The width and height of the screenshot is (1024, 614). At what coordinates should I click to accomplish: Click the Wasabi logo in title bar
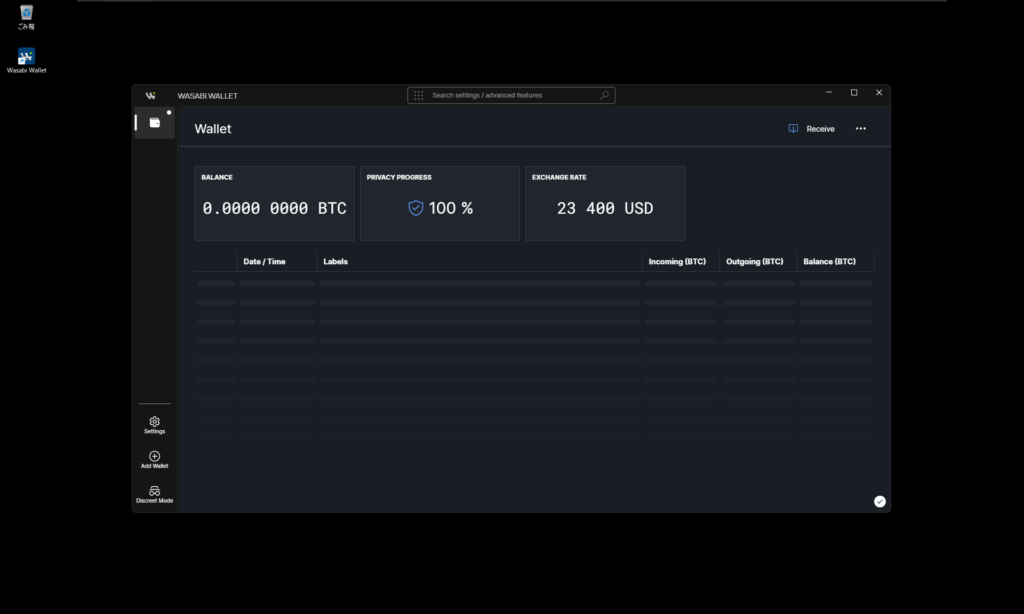pyautogui.click(x=151, y=95)
